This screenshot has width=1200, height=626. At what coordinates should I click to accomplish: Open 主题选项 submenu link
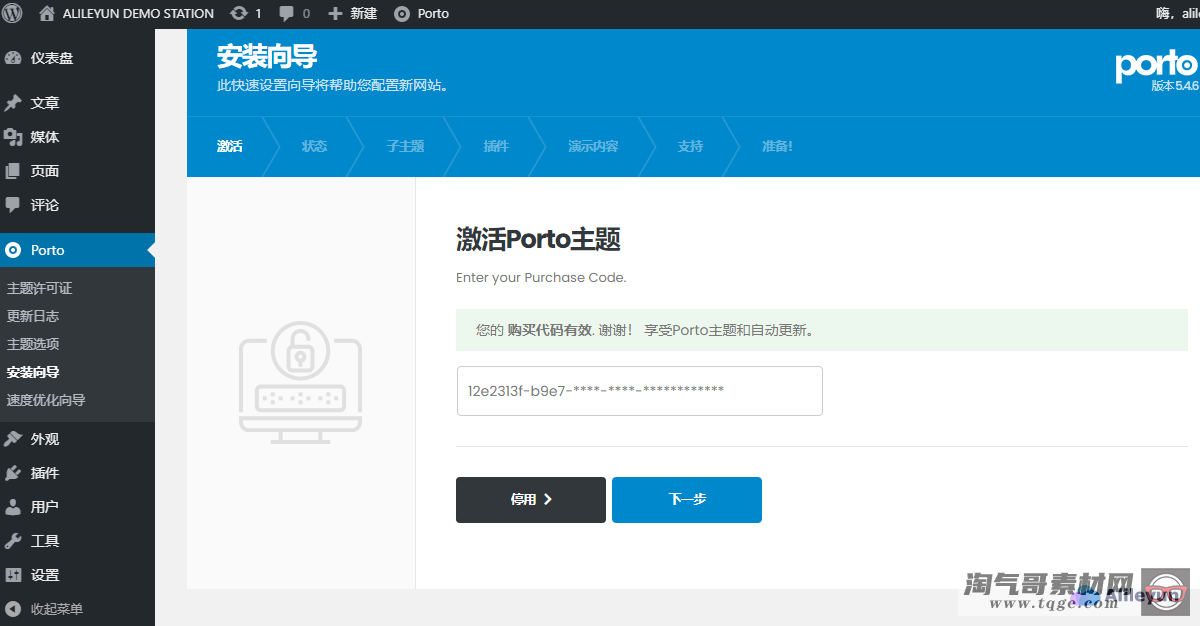[x=33, y=344]
